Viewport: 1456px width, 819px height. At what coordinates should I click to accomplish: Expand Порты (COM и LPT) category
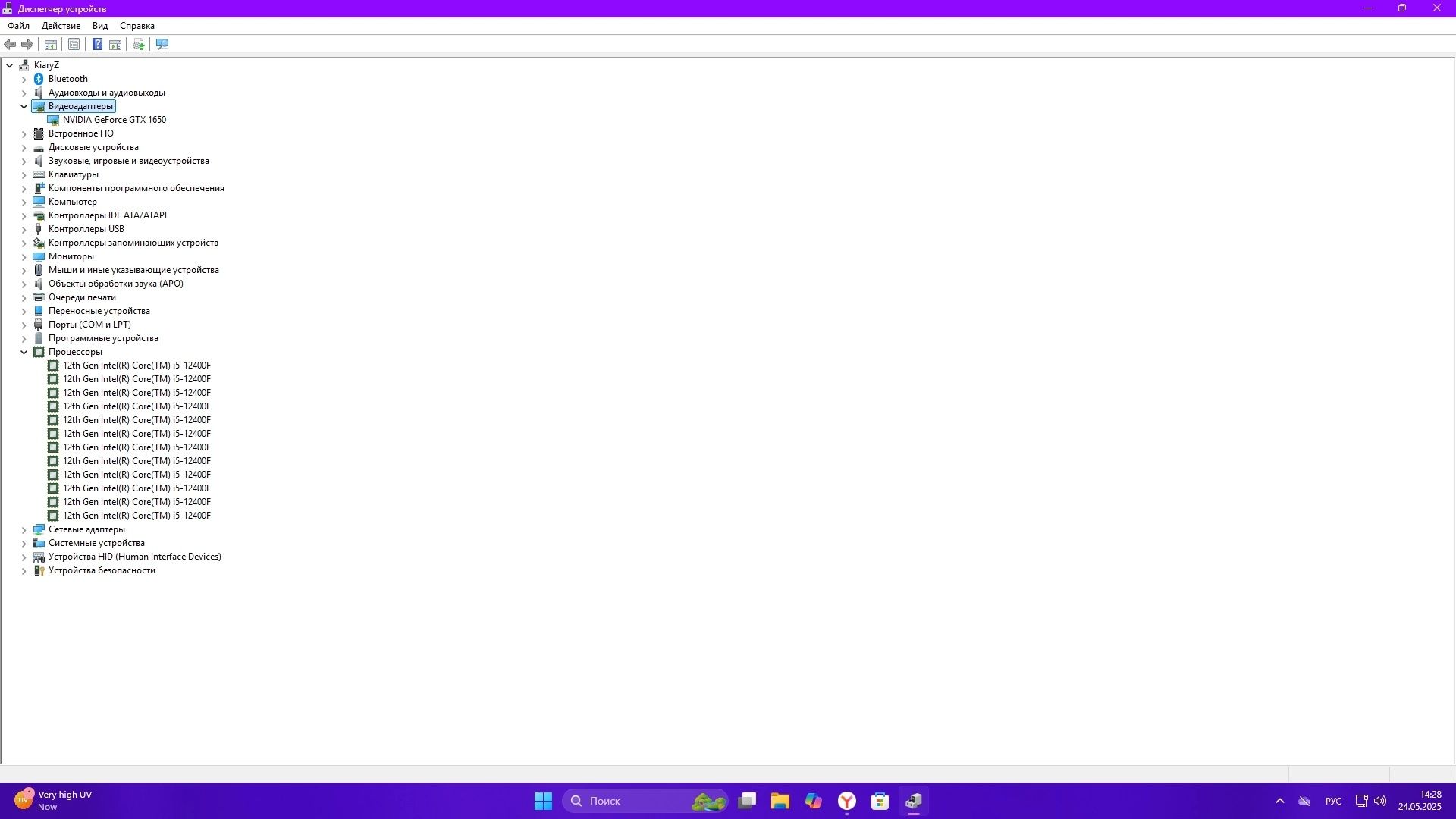(x=24, y=325)
